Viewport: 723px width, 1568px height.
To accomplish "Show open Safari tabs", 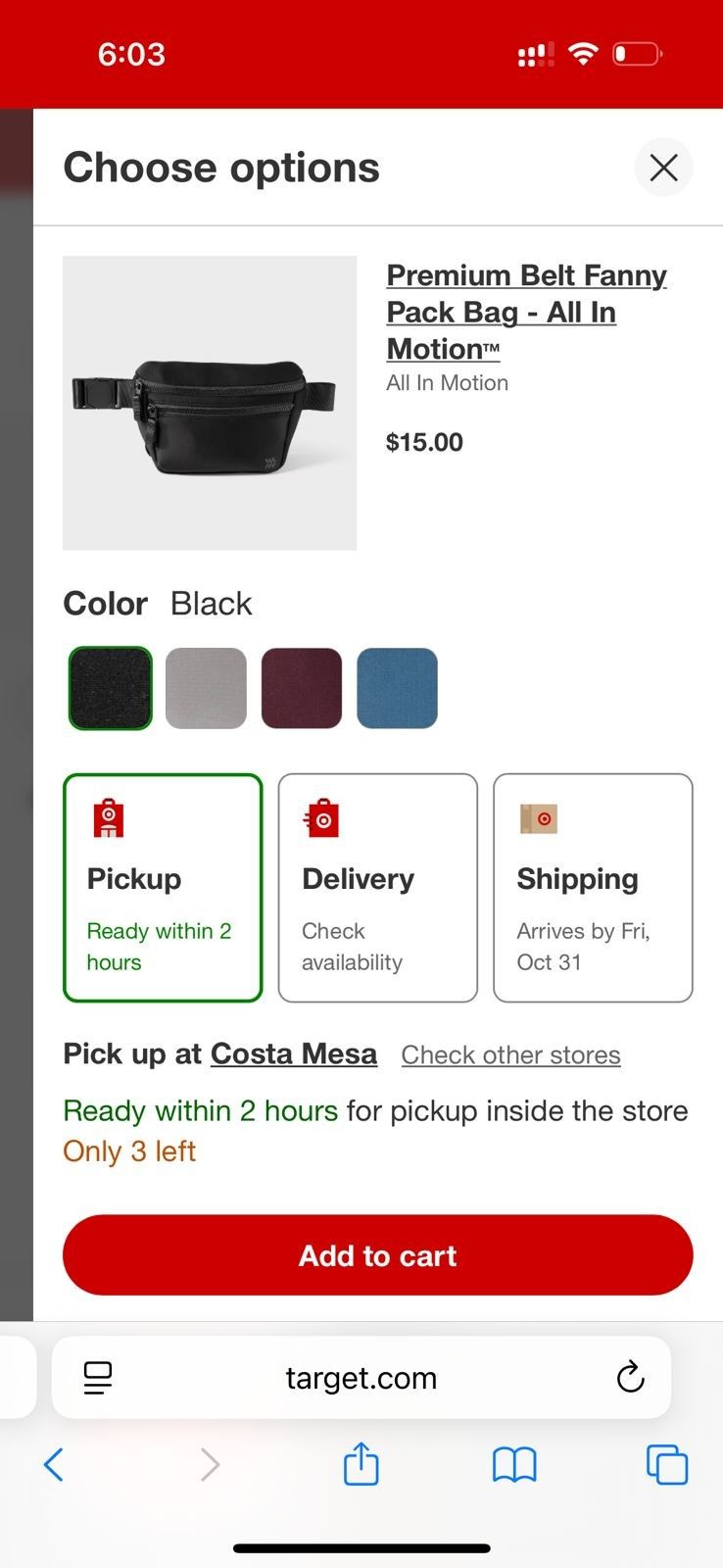I will 667,1465.
